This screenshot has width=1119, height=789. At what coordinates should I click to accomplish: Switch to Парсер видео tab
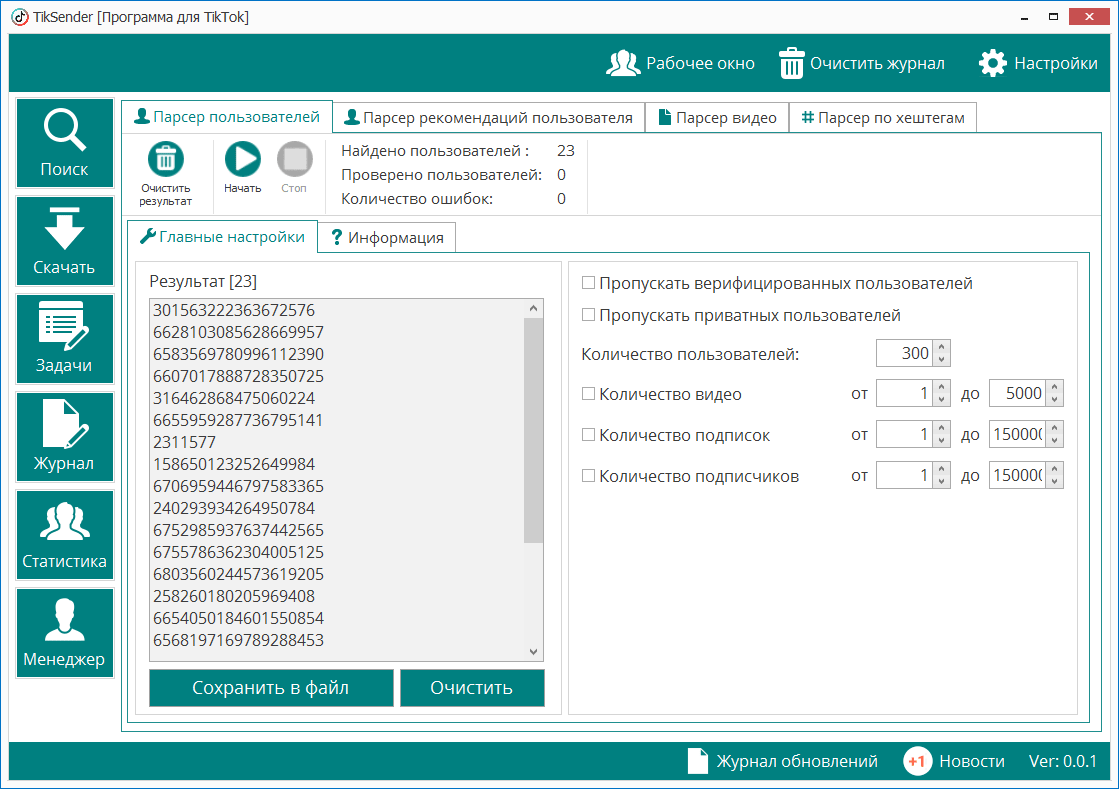coord(717,118)
